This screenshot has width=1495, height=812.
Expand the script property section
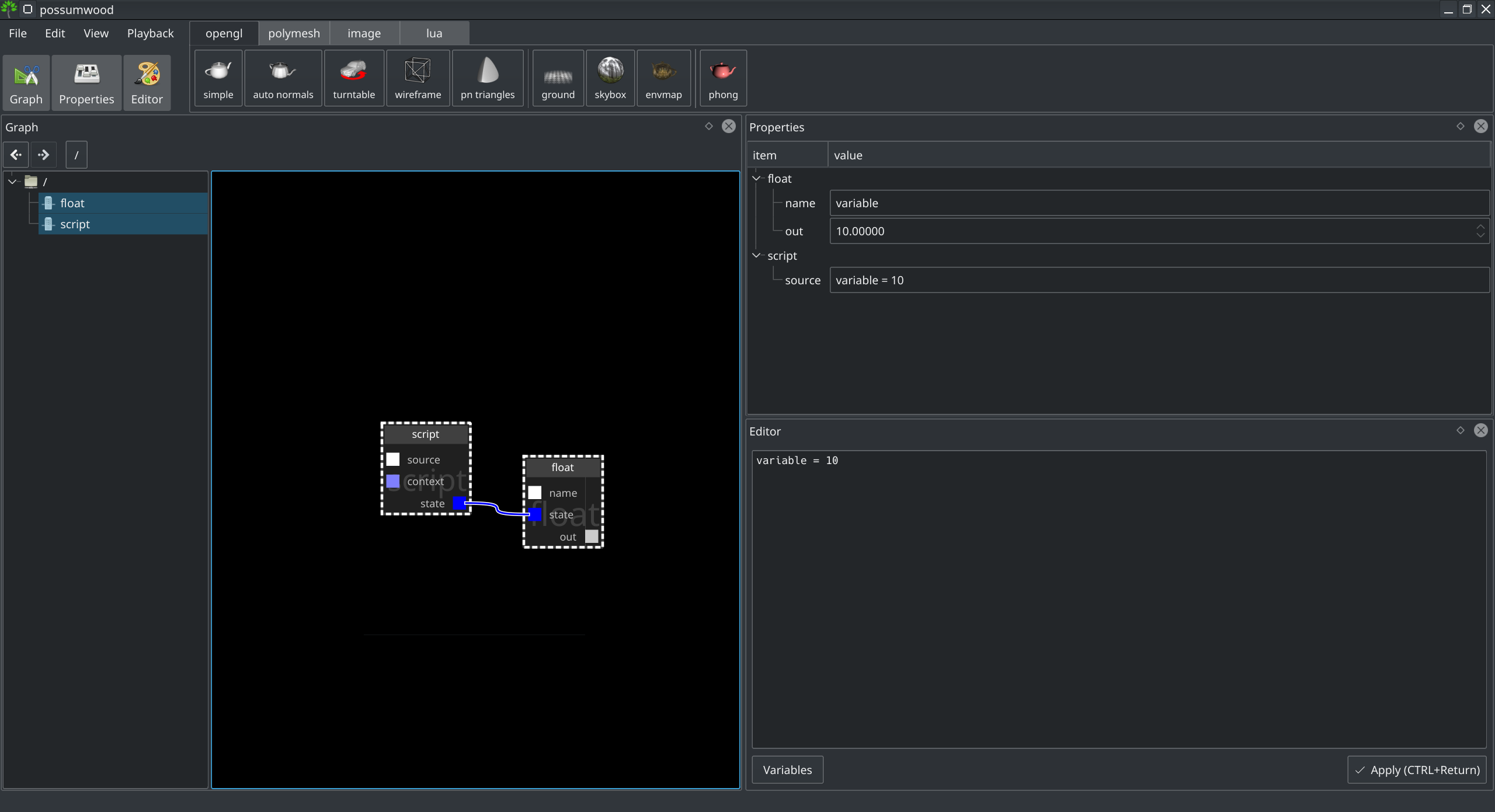(x=758, y=255)
